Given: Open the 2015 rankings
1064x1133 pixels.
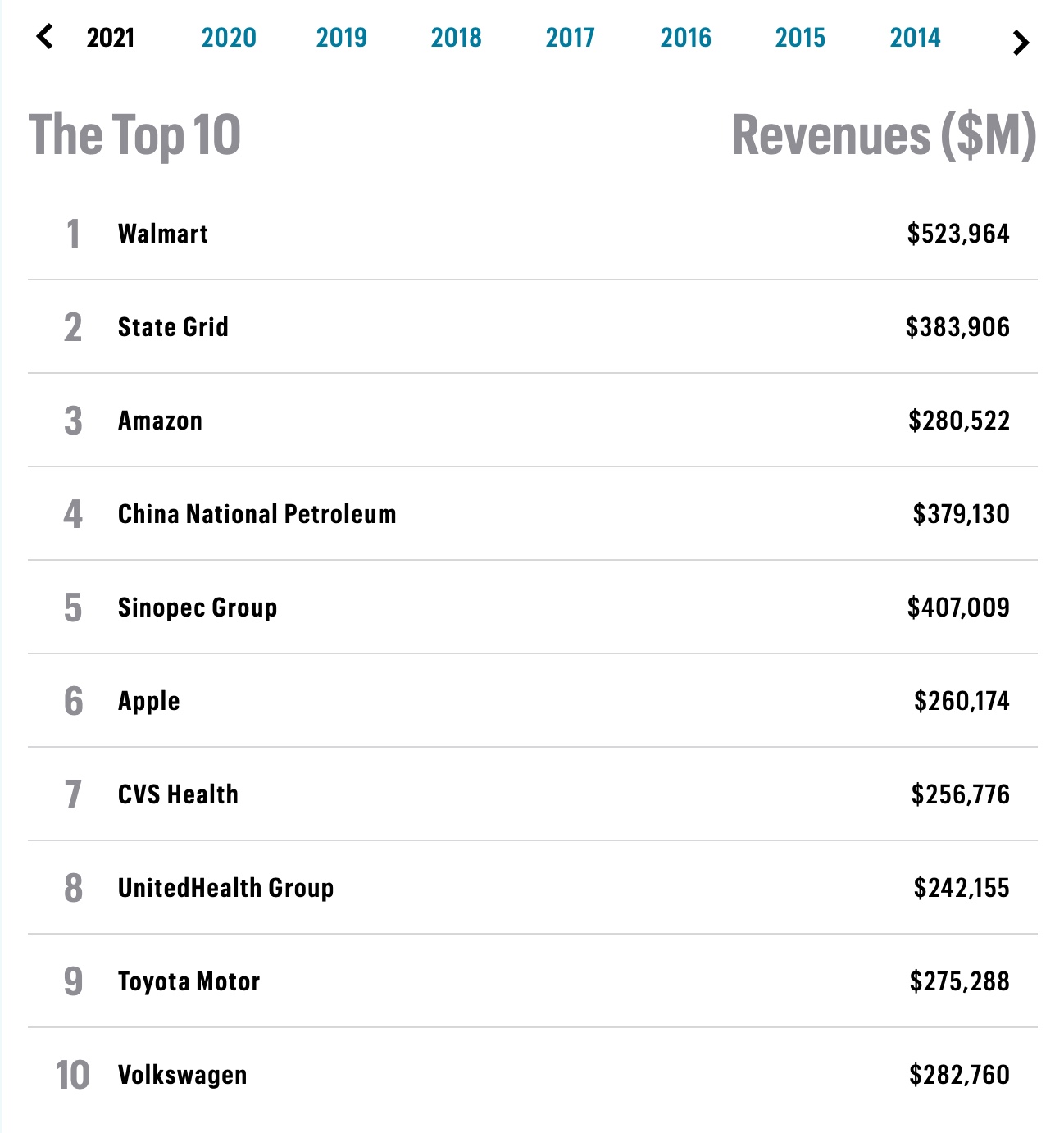Looking at the screenshot, I should [801, 38].
